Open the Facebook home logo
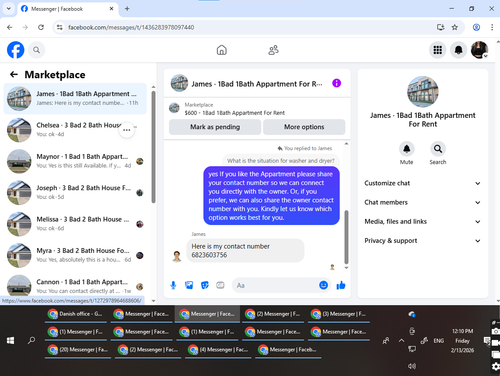 (16, 50)
